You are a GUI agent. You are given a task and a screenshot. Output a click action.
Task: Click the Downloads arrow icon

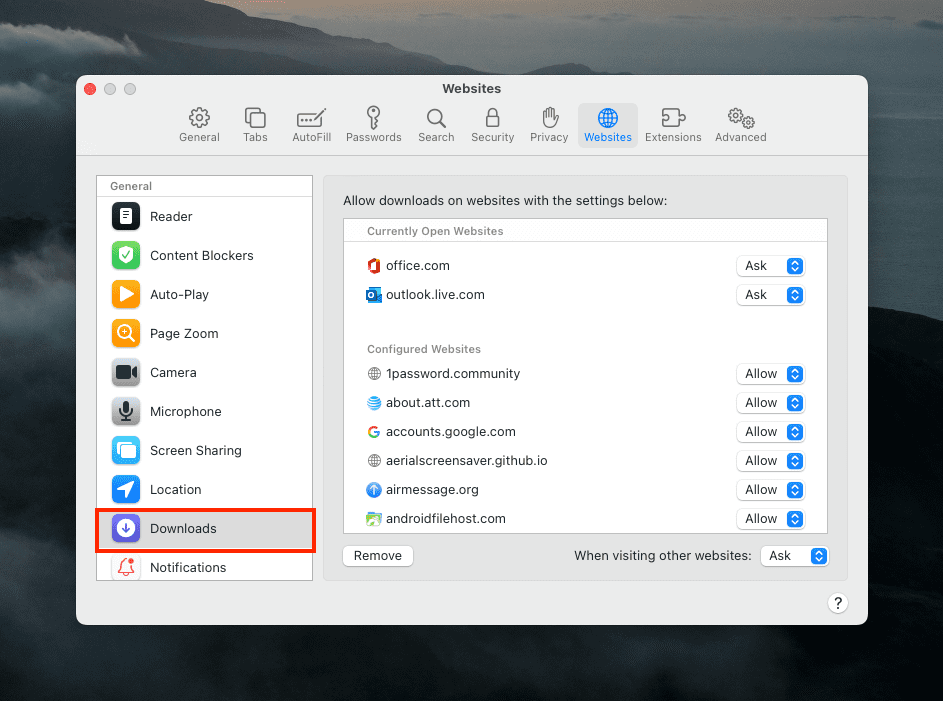pos(126,528)
